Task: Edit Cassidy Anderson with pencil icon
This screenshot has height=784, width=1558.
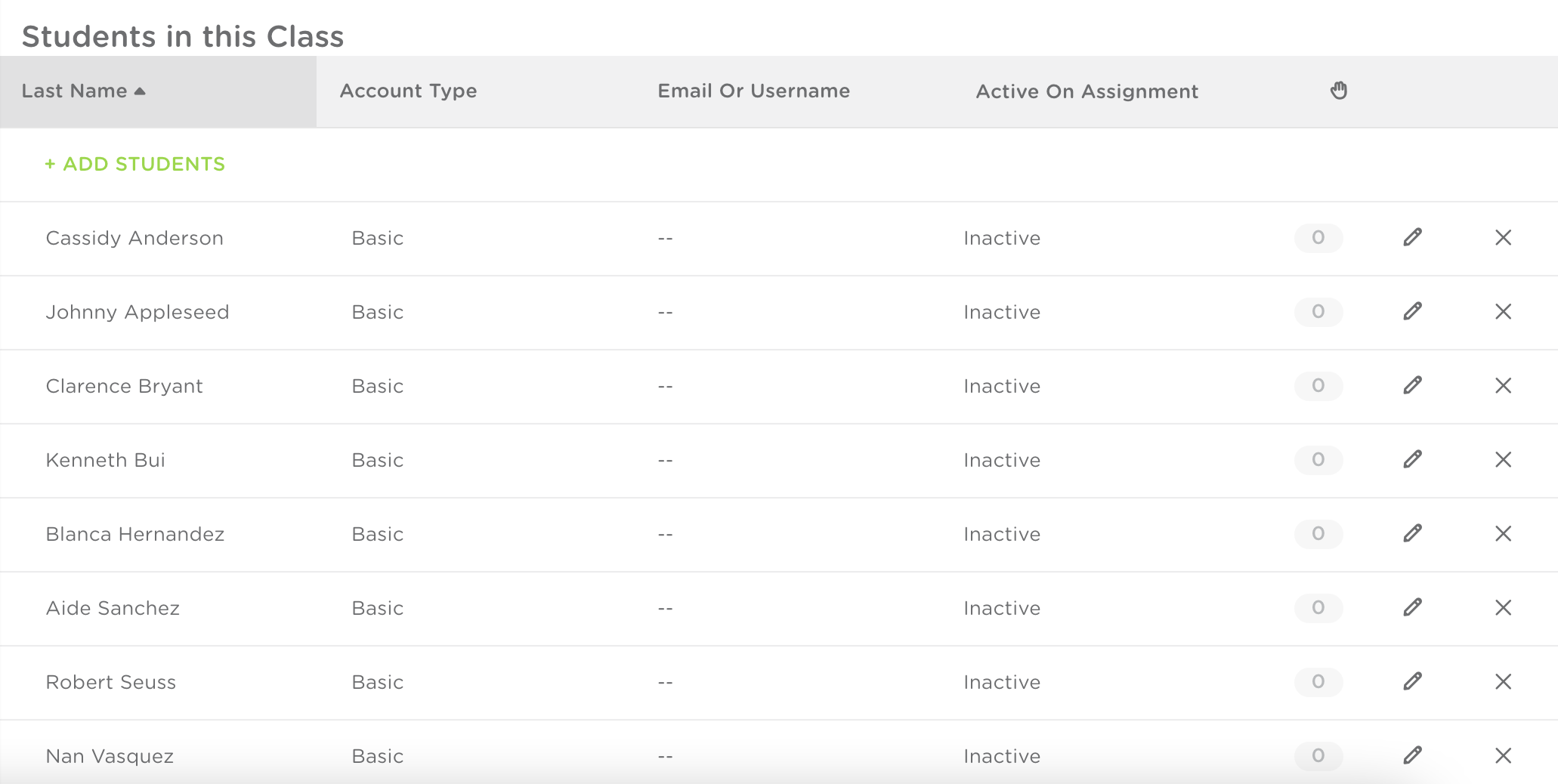Action: tap(1412, 238)
